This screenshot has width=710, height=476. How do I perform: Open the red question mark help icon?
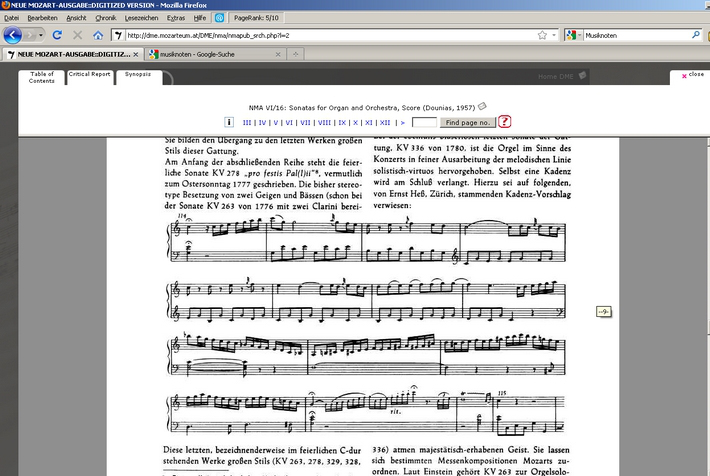pos(504,122)
